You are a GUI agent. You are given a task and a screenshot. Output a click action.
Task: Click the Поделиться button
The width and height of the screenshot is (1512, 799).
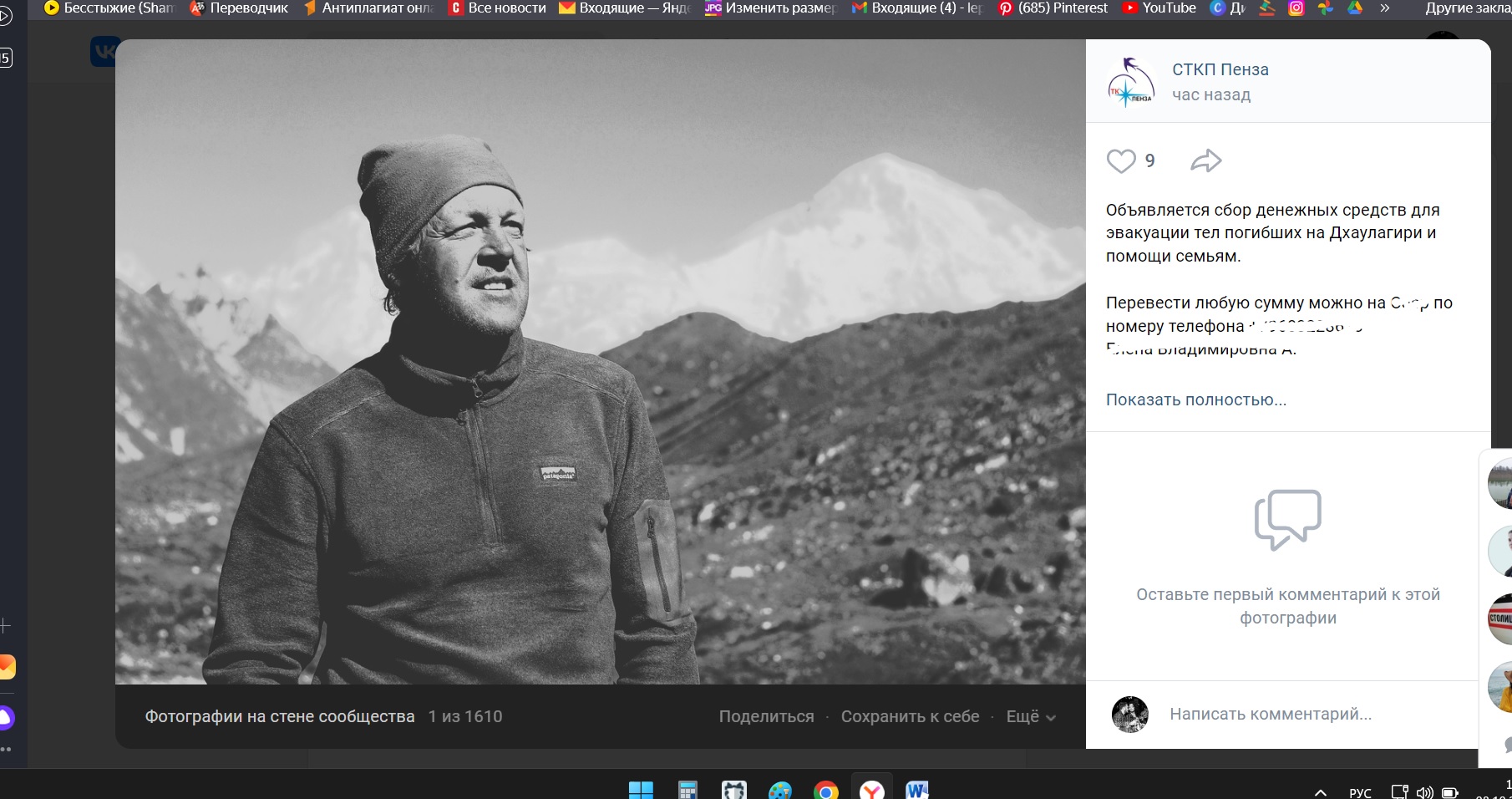(766, 716)
